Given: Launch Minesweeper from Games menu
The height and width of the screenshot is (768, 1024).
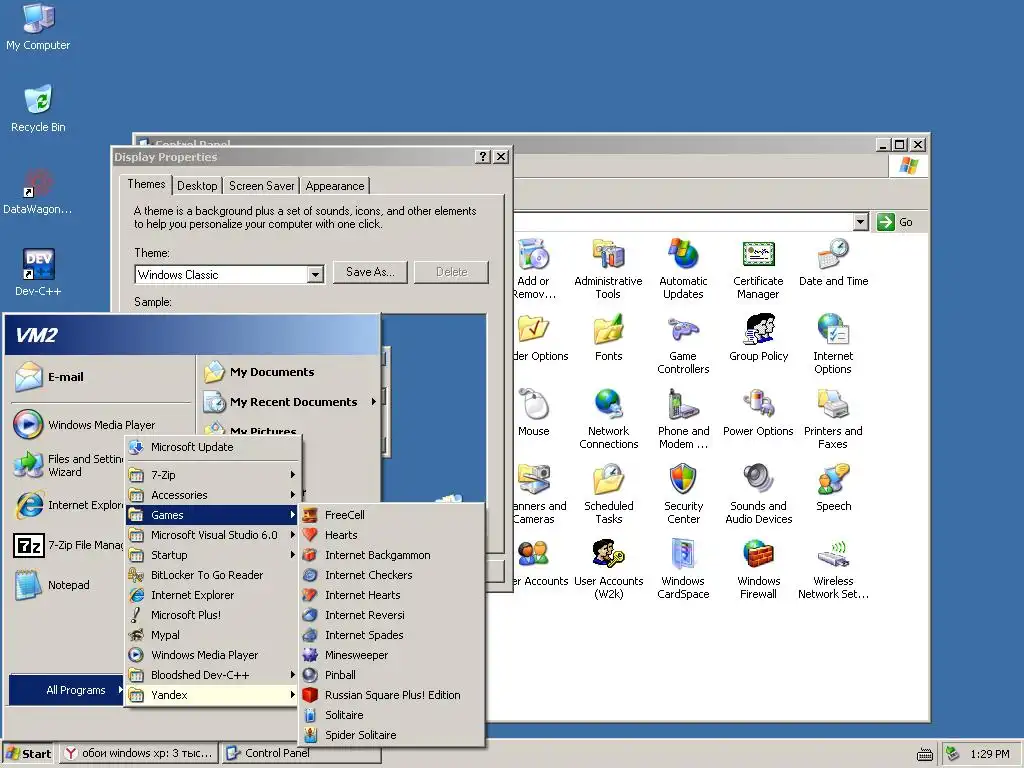Looking at the screenshot, I should click(391, 655).
